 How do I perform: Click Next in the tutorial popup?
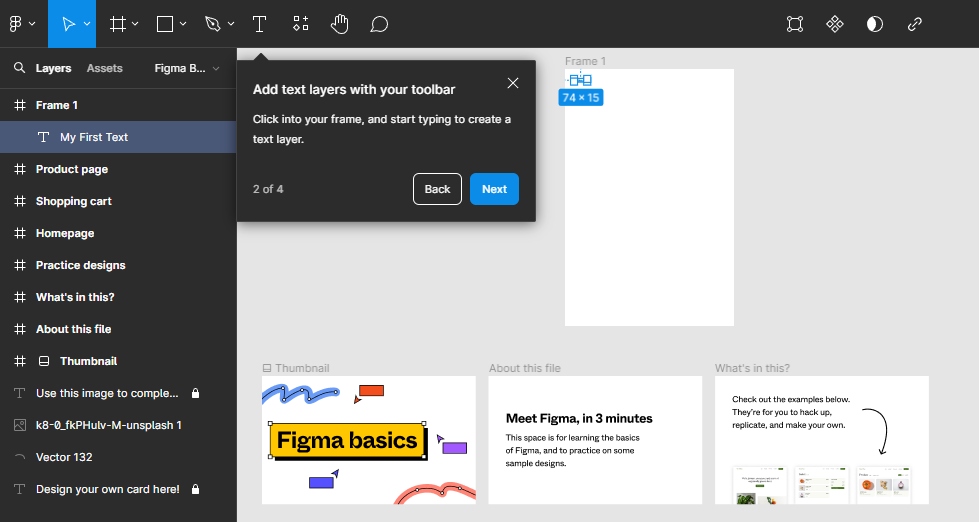pyautogui.click(x=494, y=189)
